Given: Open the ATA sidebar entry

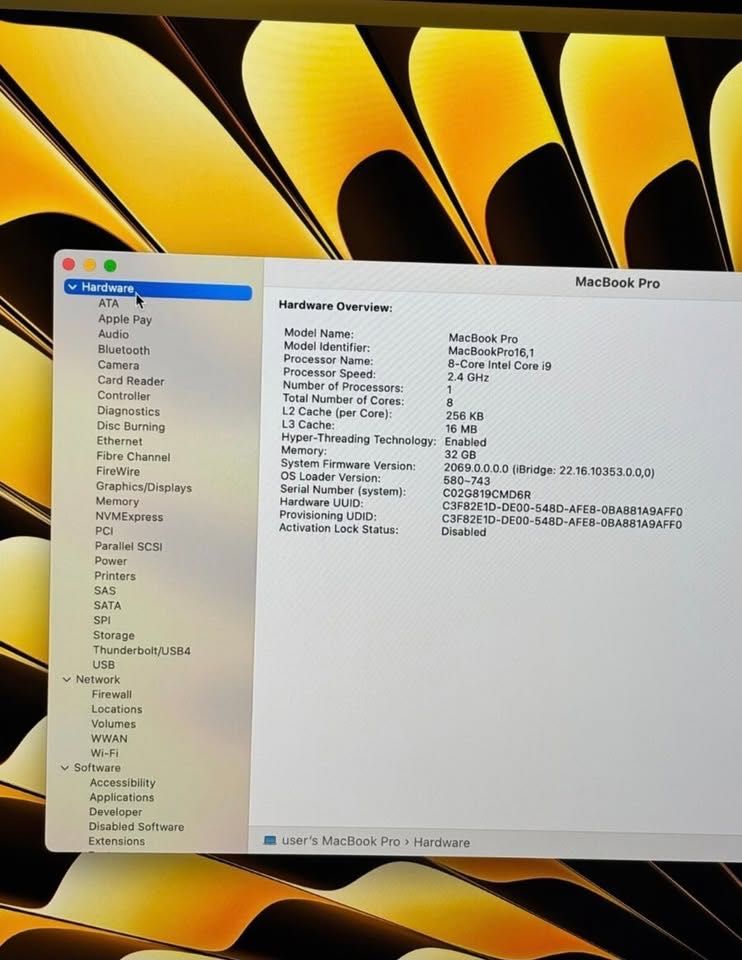Looking at the screenshot, I should [108, 303].
